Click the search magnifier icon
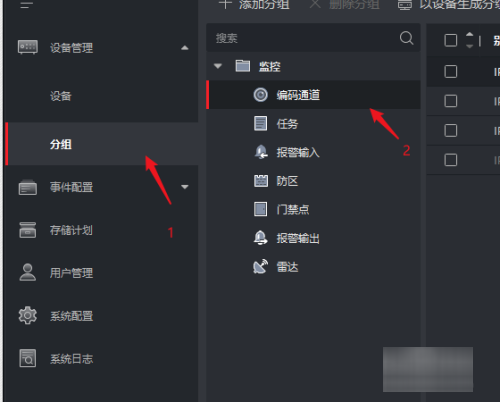Screen dimensions: 500x402 coord(406,38)
